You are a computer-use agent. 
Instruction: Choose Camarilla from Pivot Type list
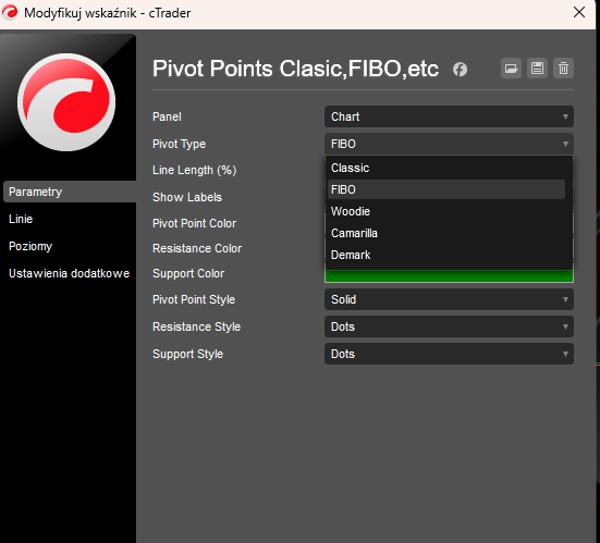click(446, 233)
